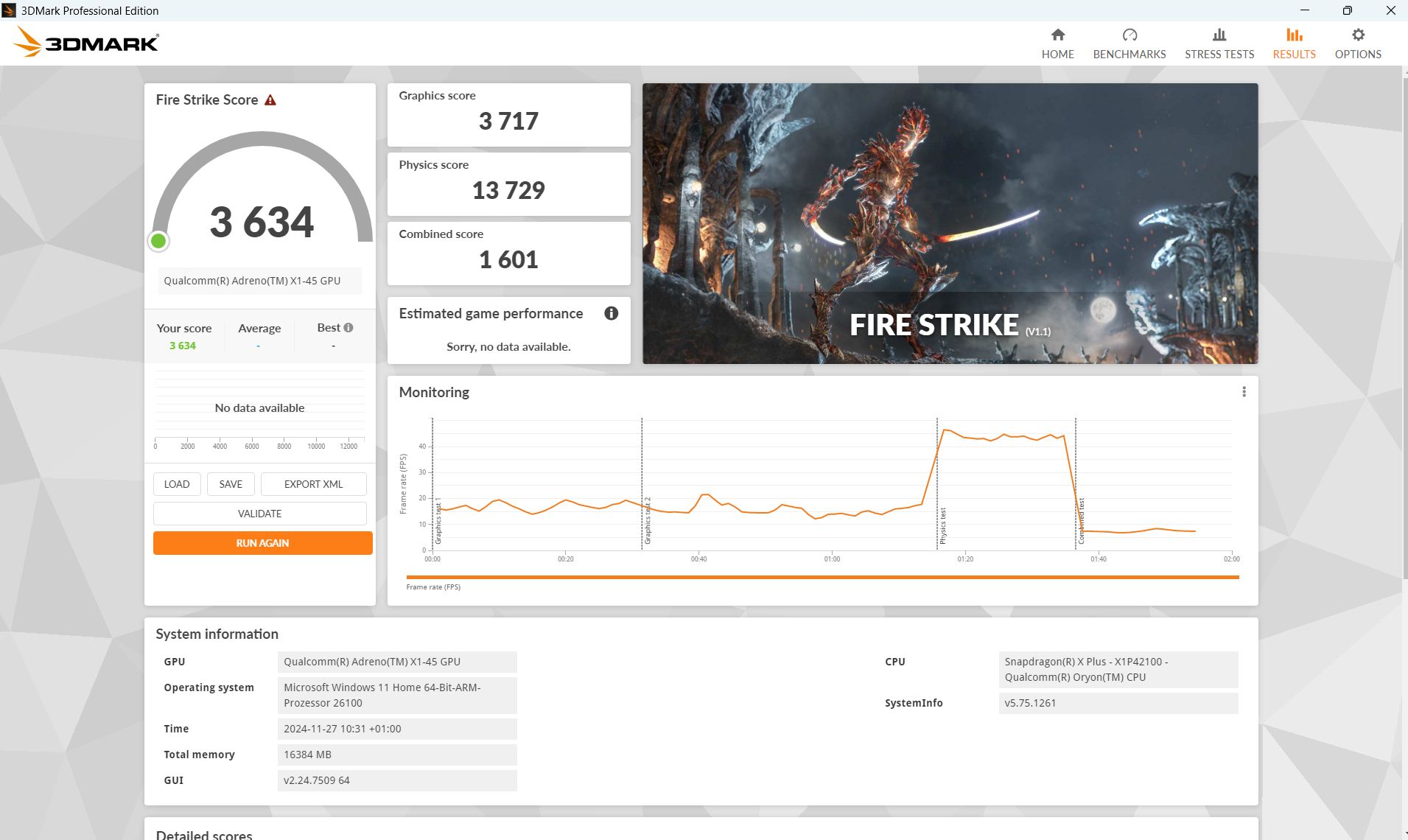Click the green score indicator on gauge

click(x=158, y=241)
